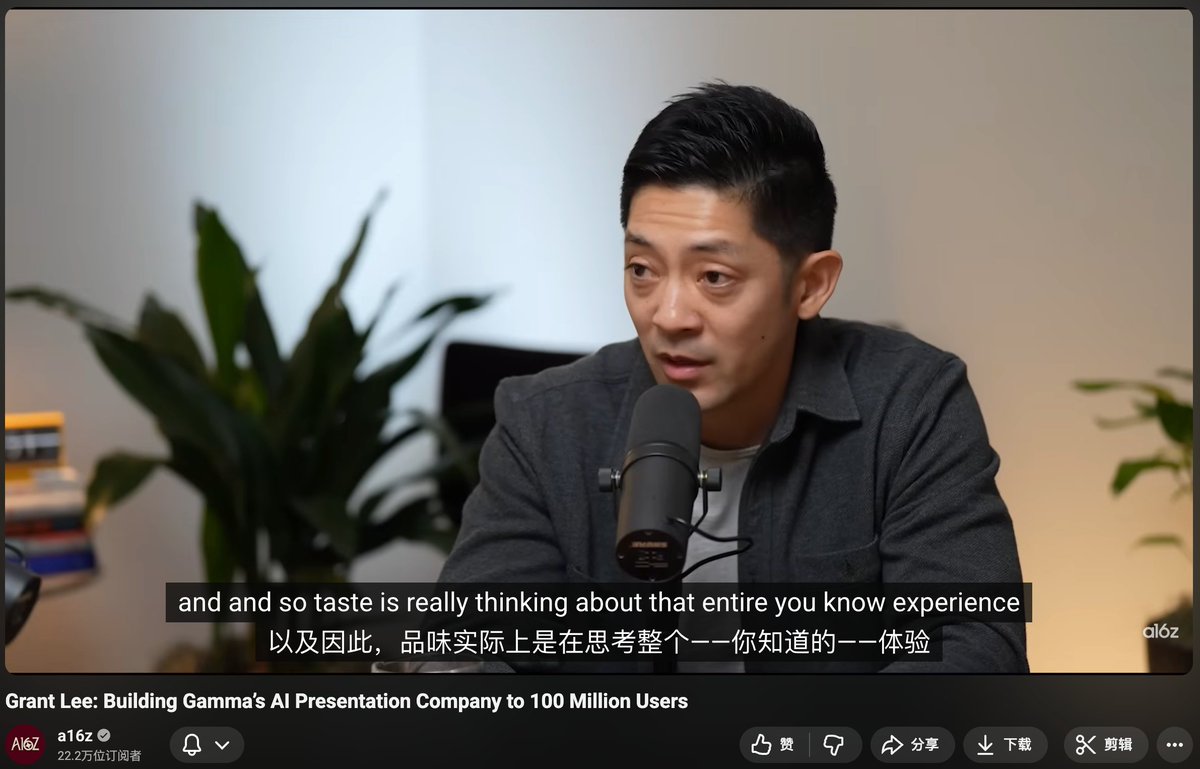Click the a16z channel avatar
This screenshot has height=769, width=1200.
pyautogui.click(x=23, y=742)
